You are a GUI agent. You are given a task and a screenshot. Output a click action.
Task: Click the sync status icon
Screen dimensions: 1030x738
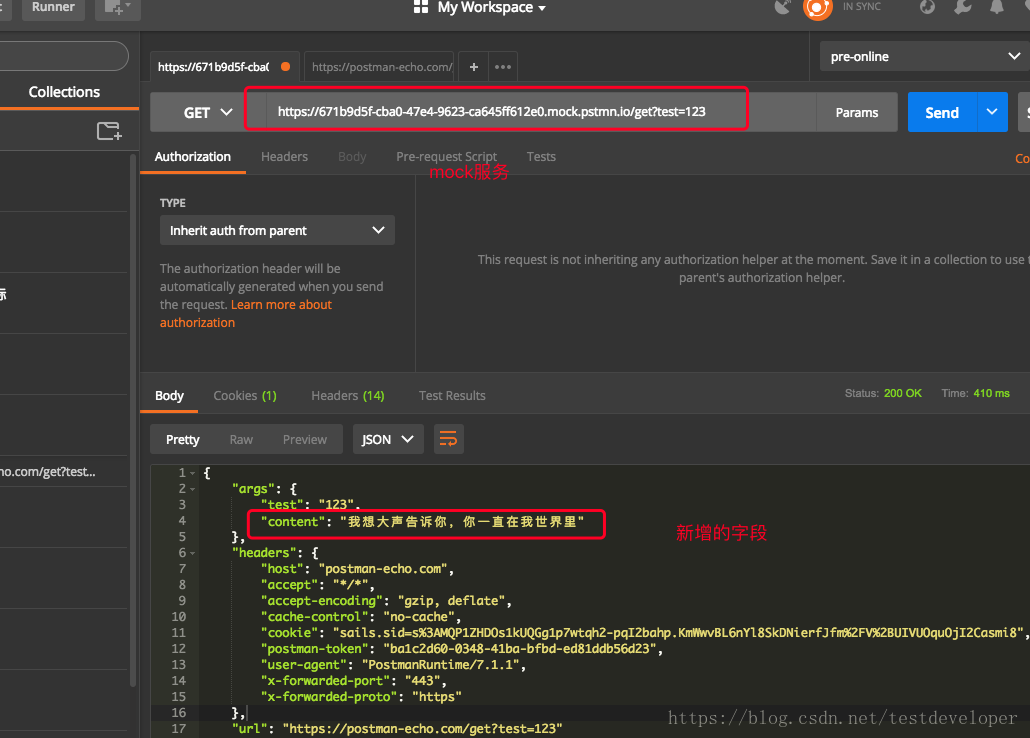[817, 8]
